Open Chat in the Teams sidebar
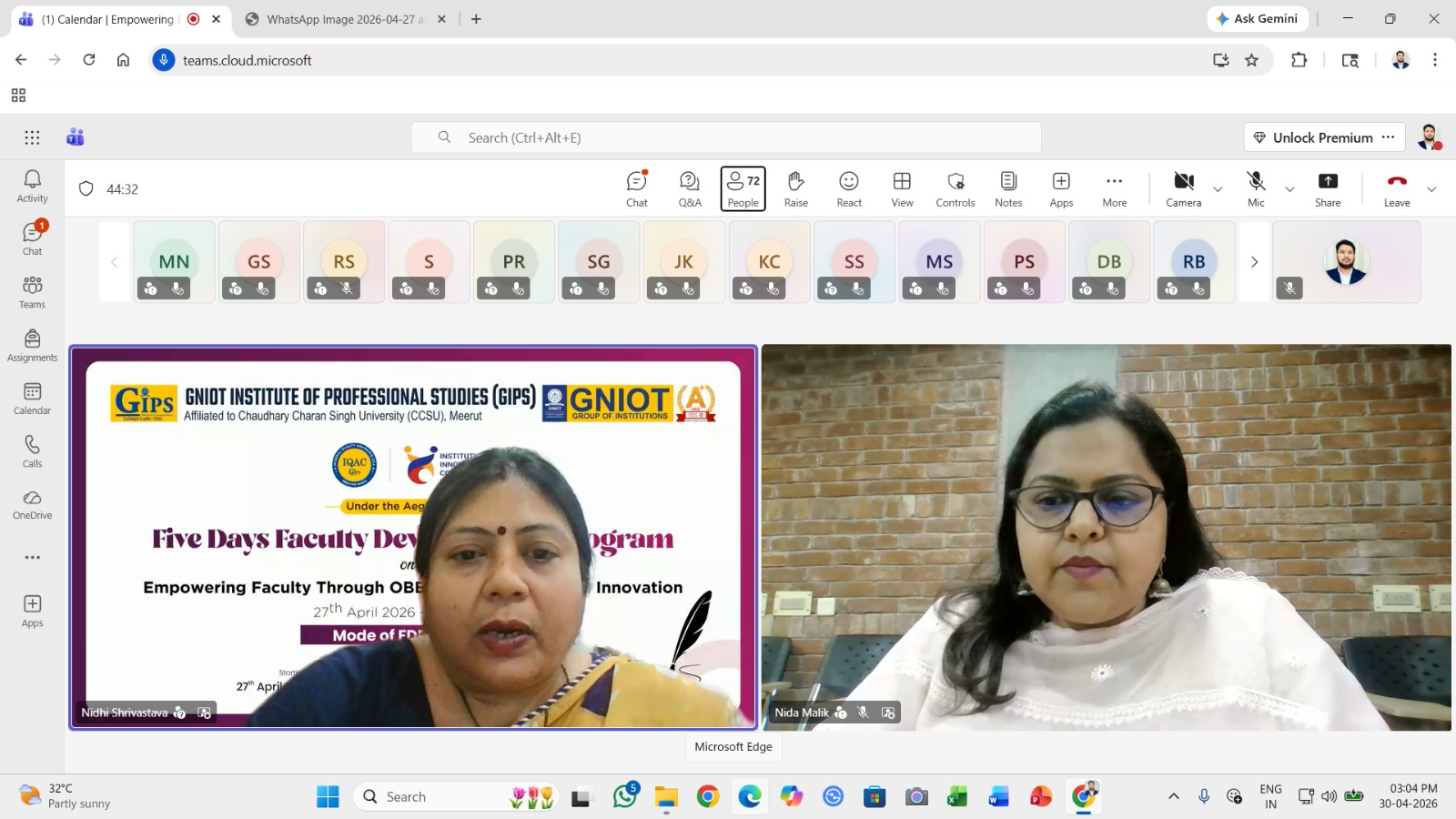Image resolution: width=1456 pixels, height=819 pixels. [32, 238]
